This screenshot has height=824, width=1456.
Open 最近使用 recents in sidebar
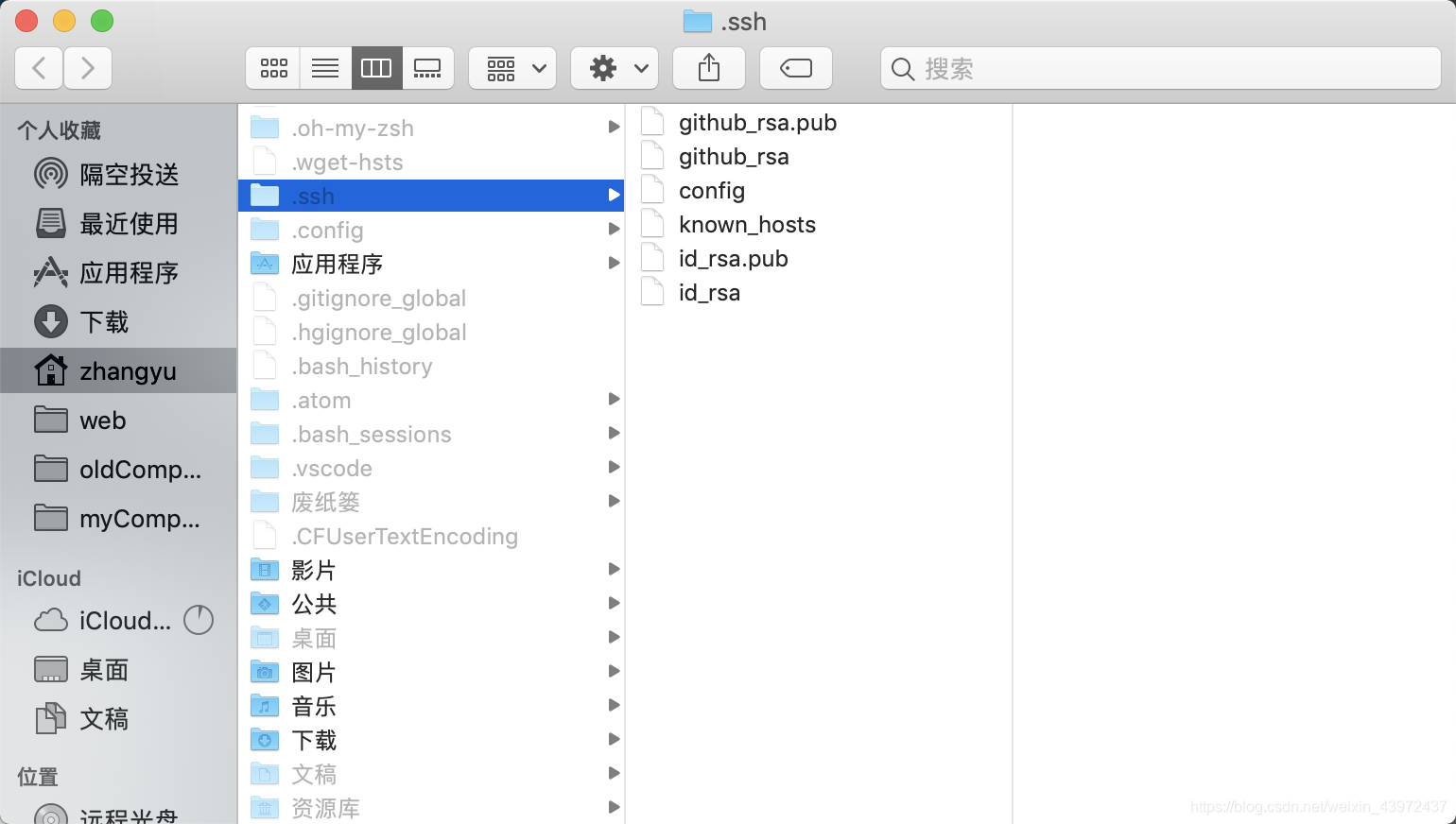coord(118,224)
